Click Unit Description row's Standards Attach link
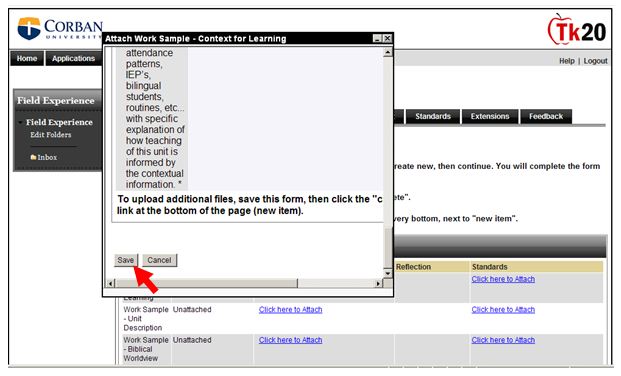The height and width of the screenshot is (376, 621). pyautogui.click(x=503, y=309)
